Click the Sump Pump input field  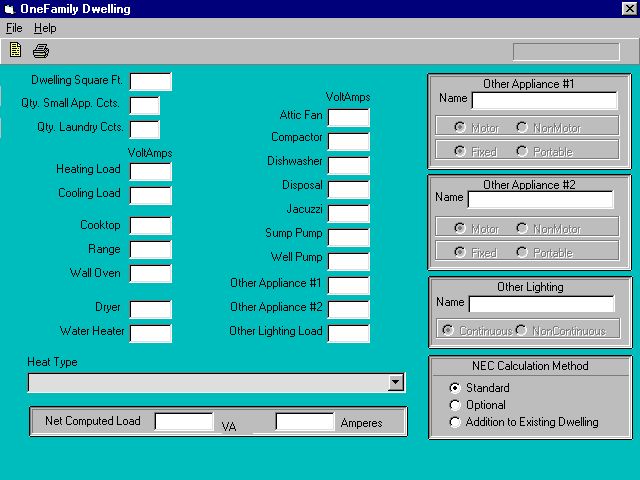point(348,237)
